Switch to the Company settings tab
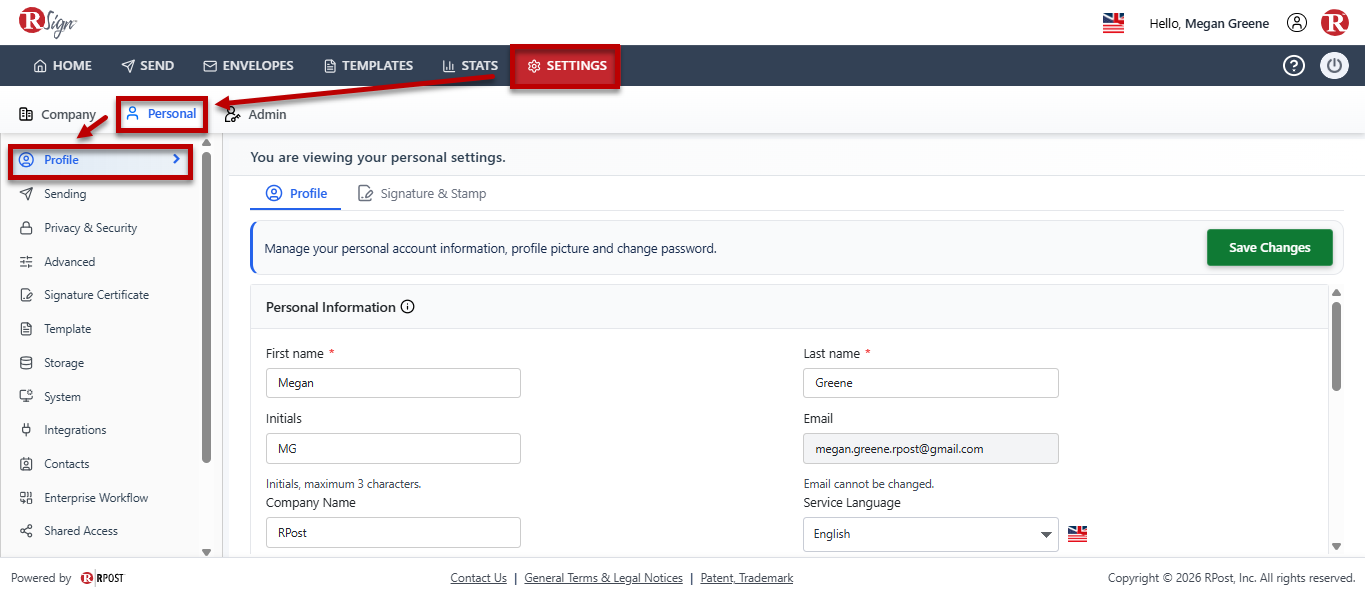 point(57,114)
